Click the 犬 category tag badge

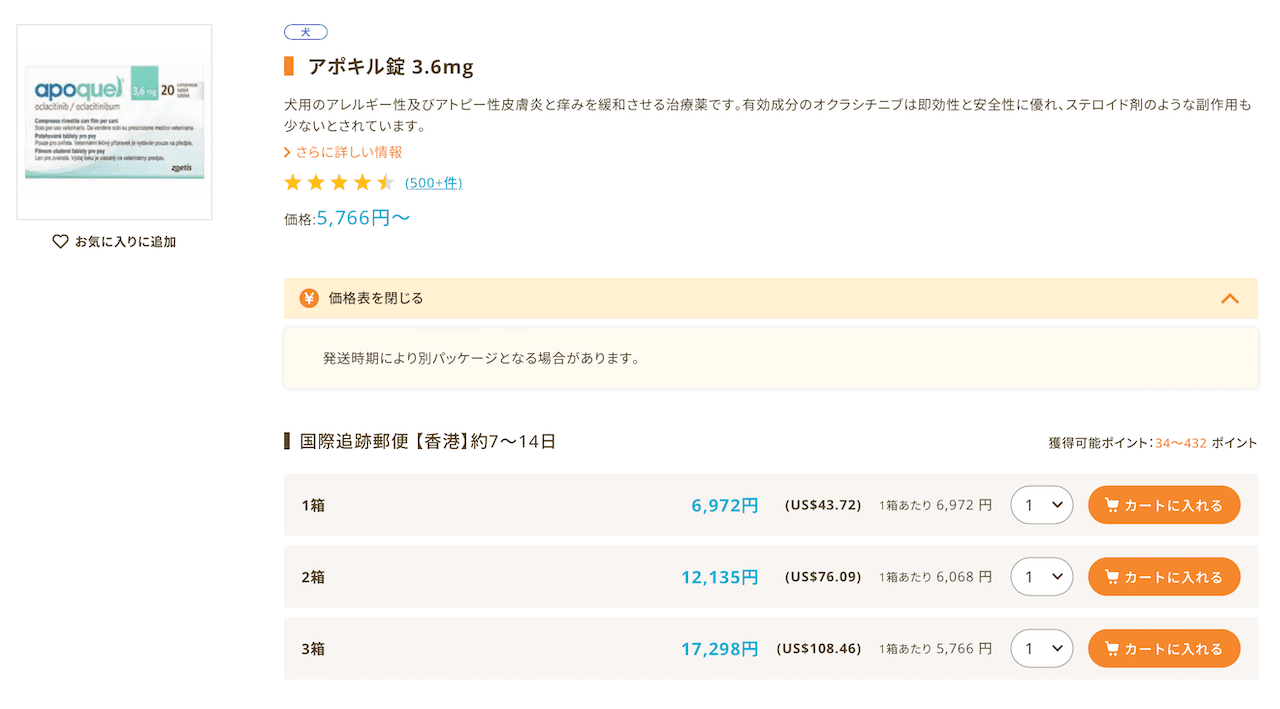pos(305,33)
